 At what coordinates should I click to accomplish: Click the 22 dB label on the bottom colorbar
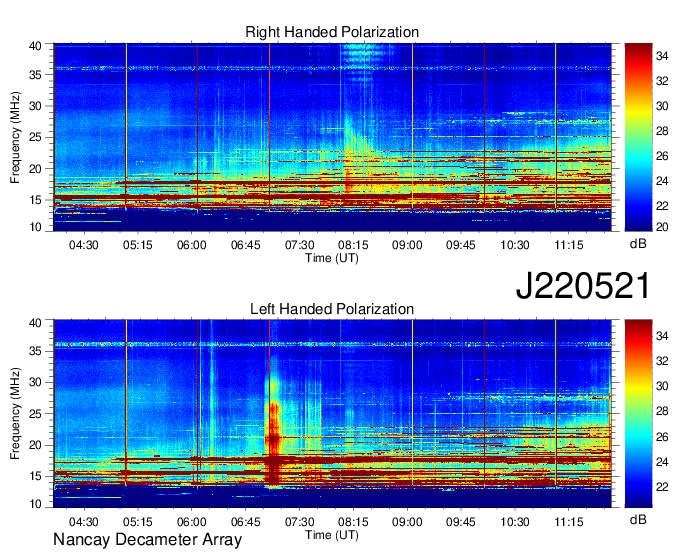pos(662,487)
